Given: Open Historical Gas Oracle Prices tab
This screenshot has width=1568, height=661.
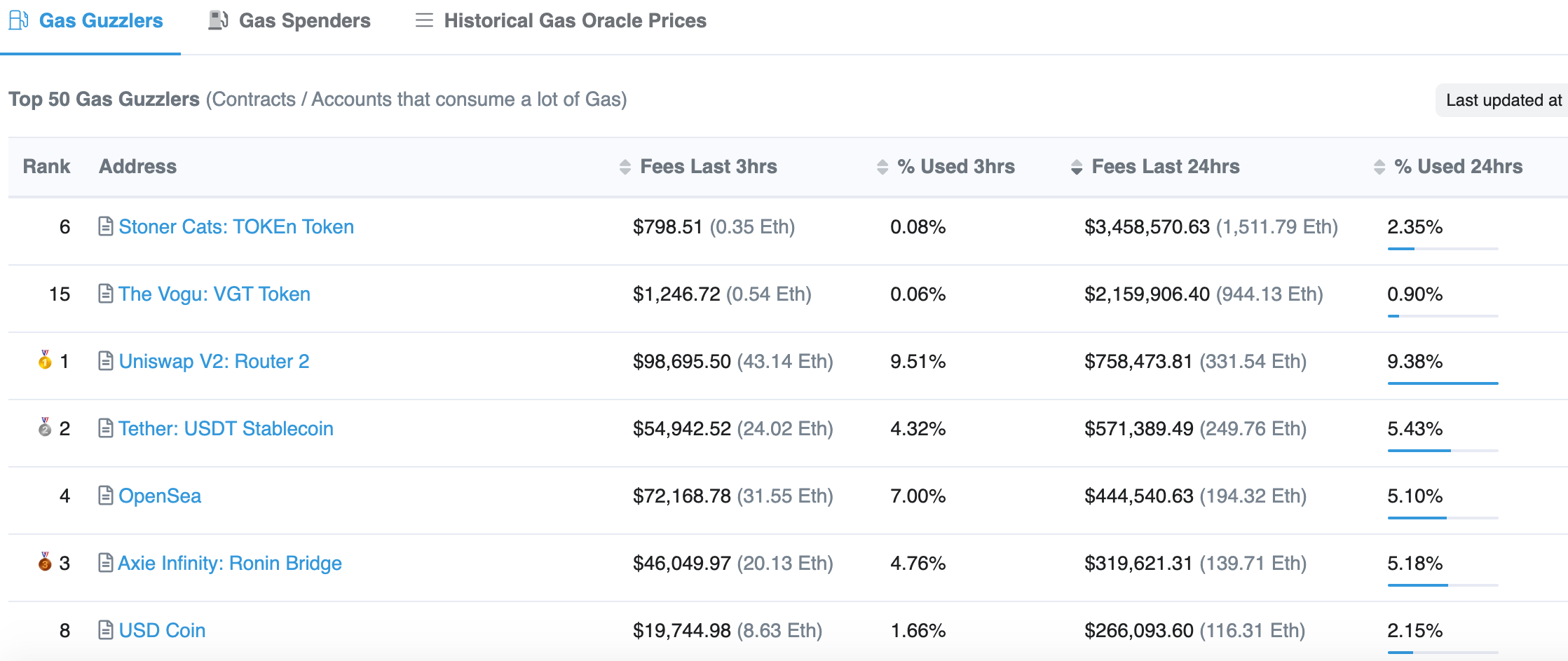Looking at the screenshot, I should (x=561, y=21).
